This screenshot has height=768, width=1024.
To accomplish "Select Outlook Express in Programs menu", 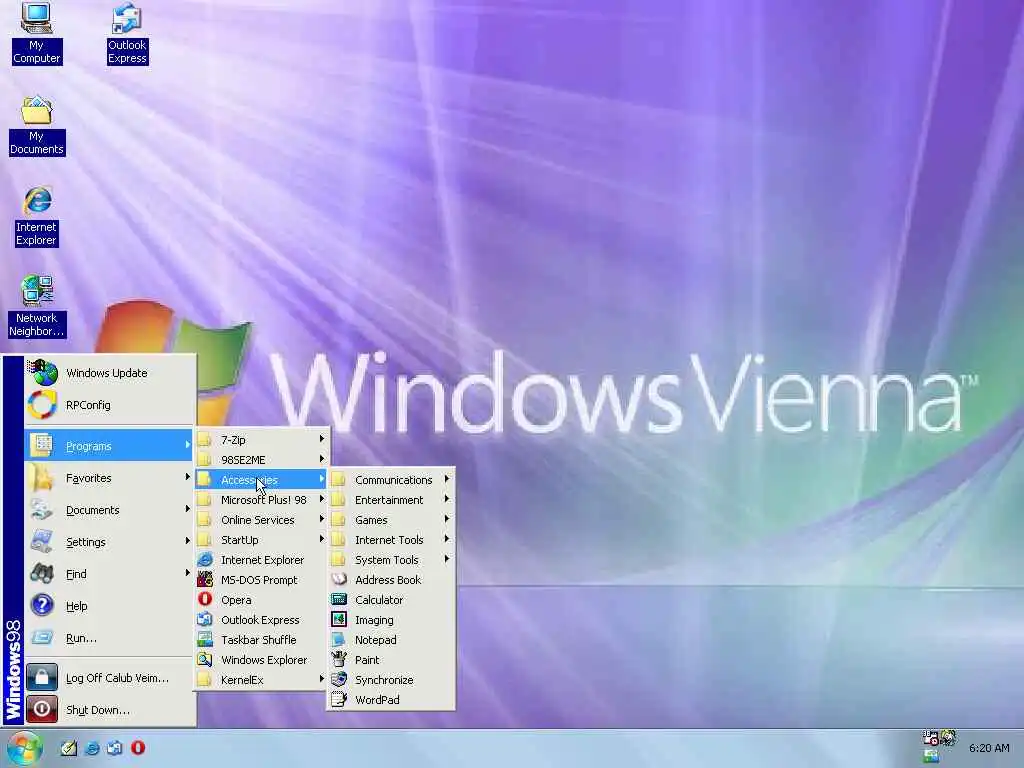I will pos(261,620).
